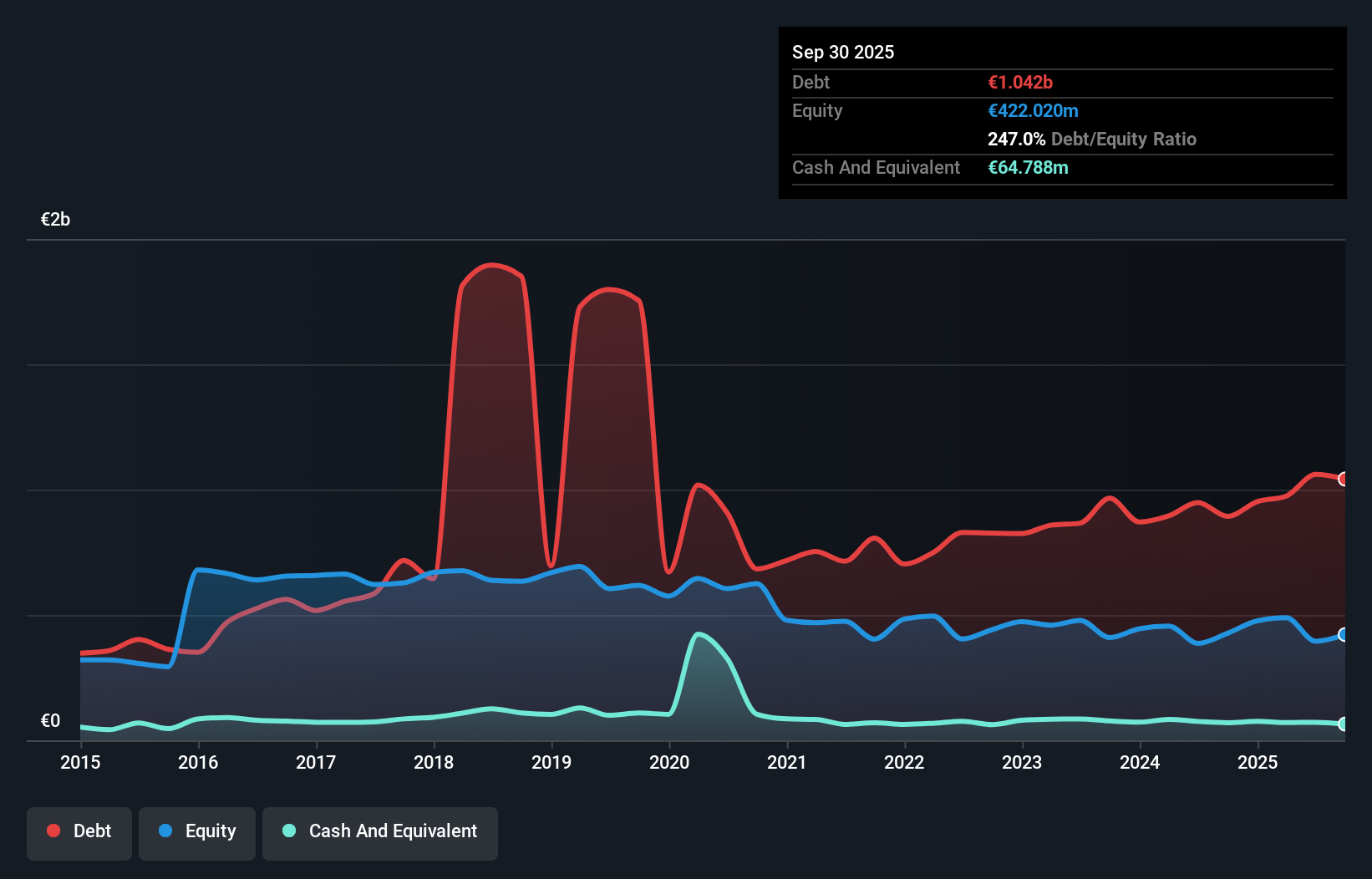Click the blue €422.020m Equity value
Screen dimensions: 1372x879
(1033, 110)
